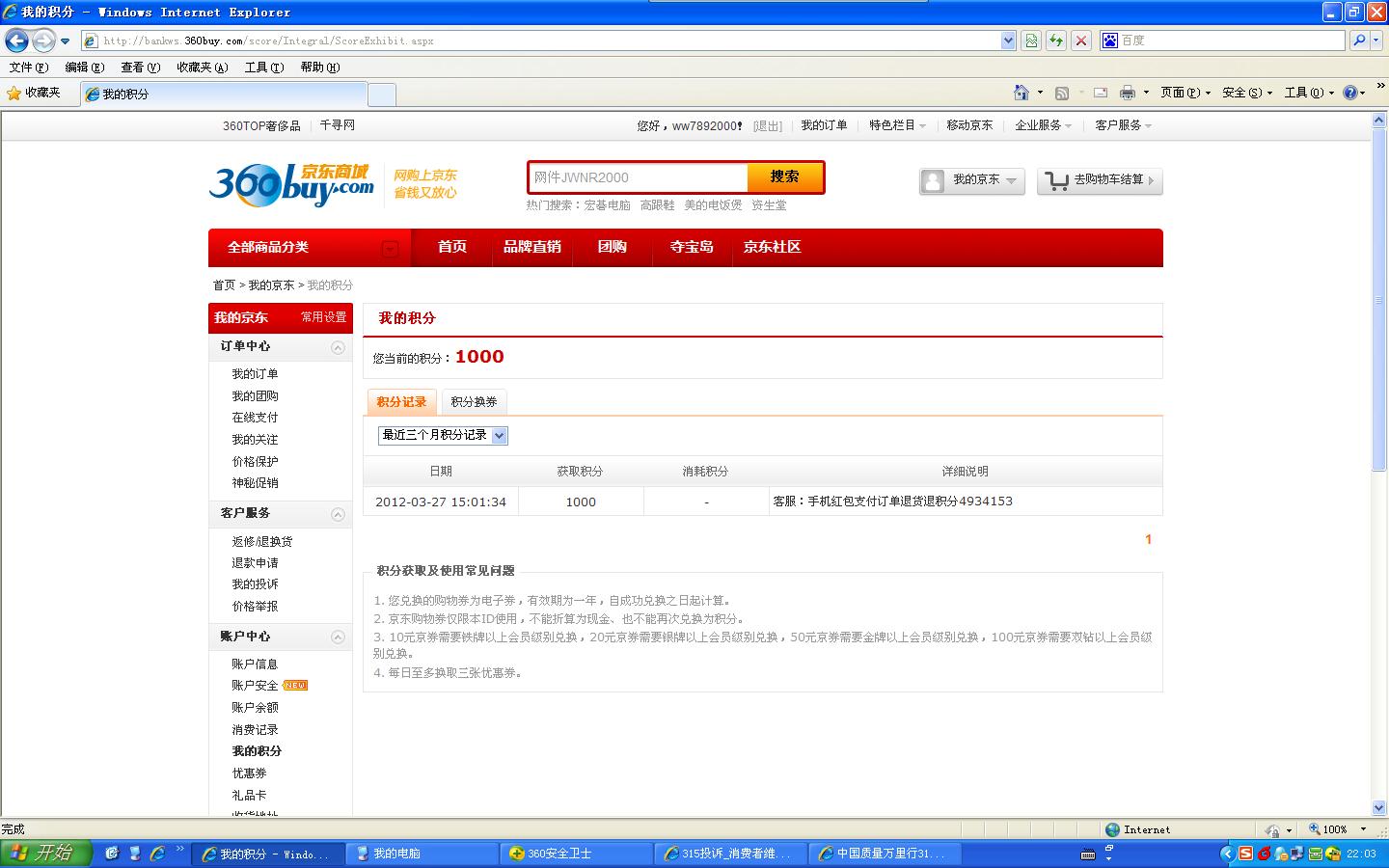Click the favorites star icon
This screenshot has height=868, width=1389.
click(x=14, y=93)
